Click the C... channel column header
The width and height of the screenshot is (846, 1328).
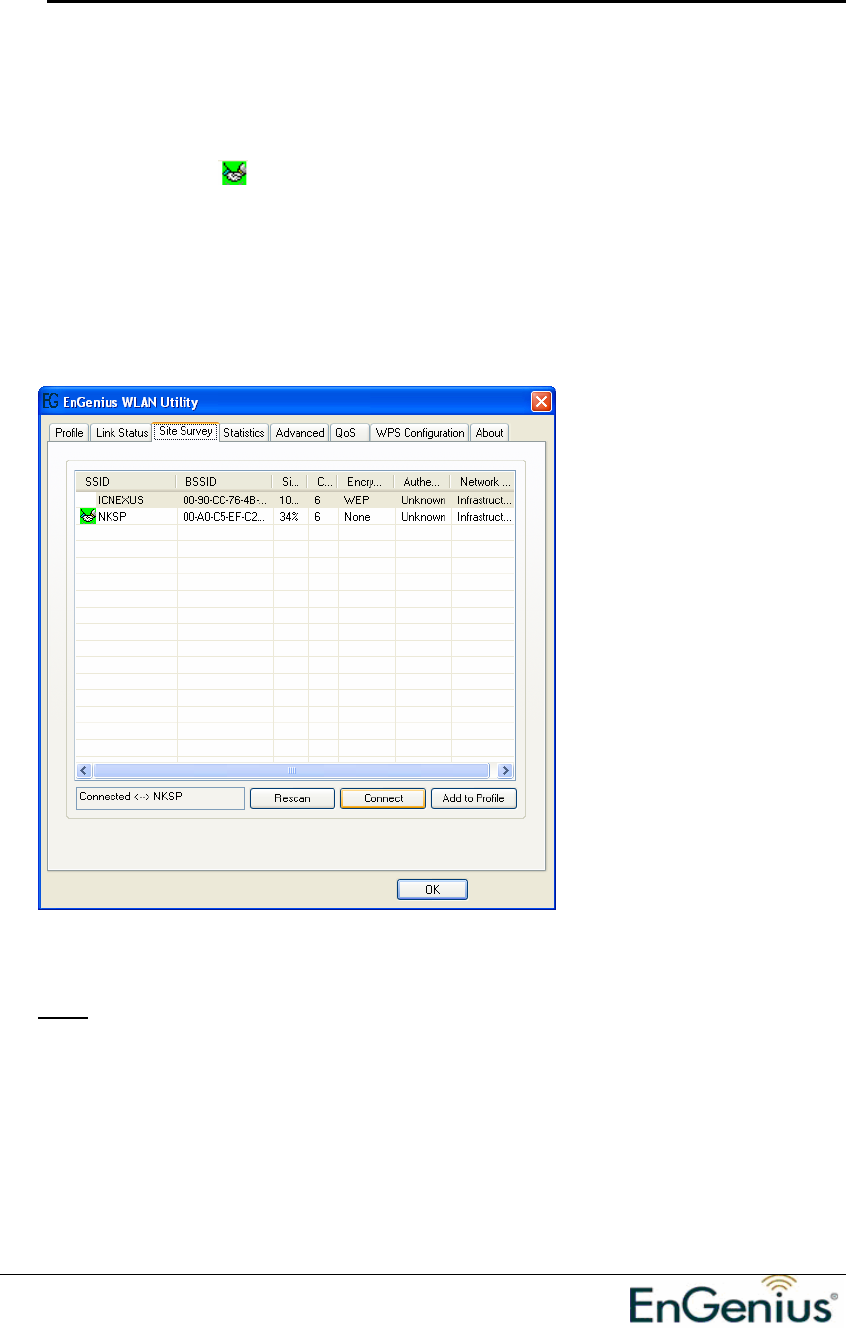click(x=322, y=481)
